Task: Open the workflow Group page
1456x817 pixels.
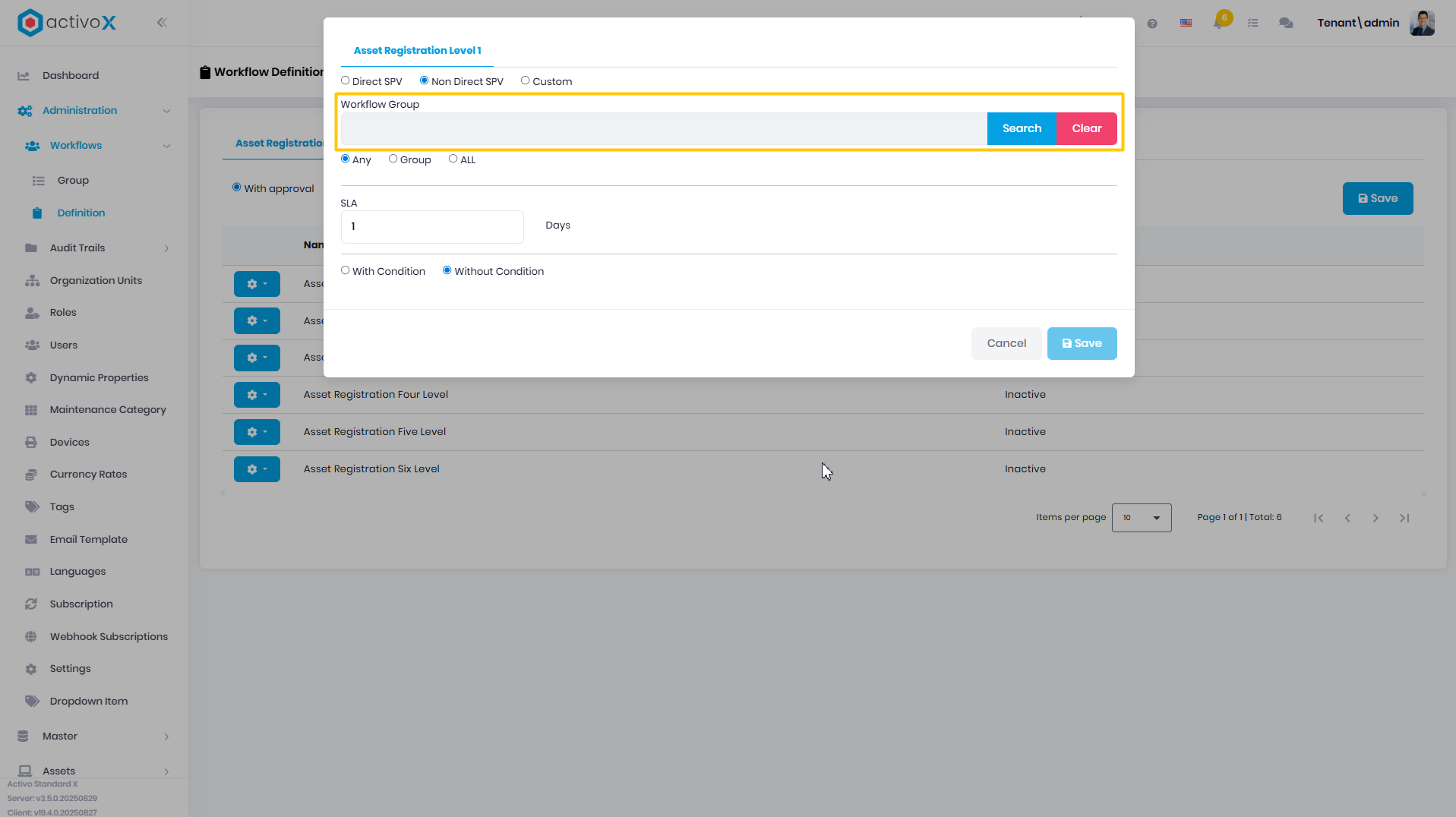Action: coord(73,180)
